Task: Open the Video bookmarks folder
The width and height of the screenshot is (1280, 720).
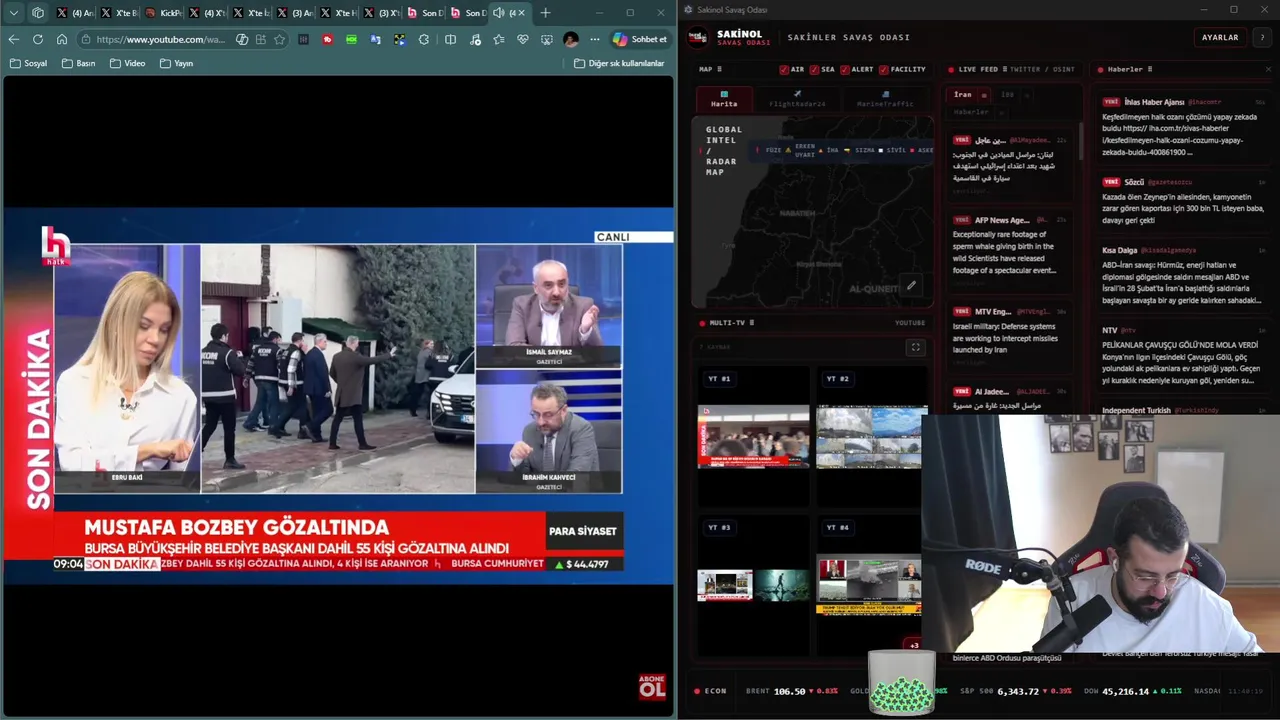Action: pos(127,63)
